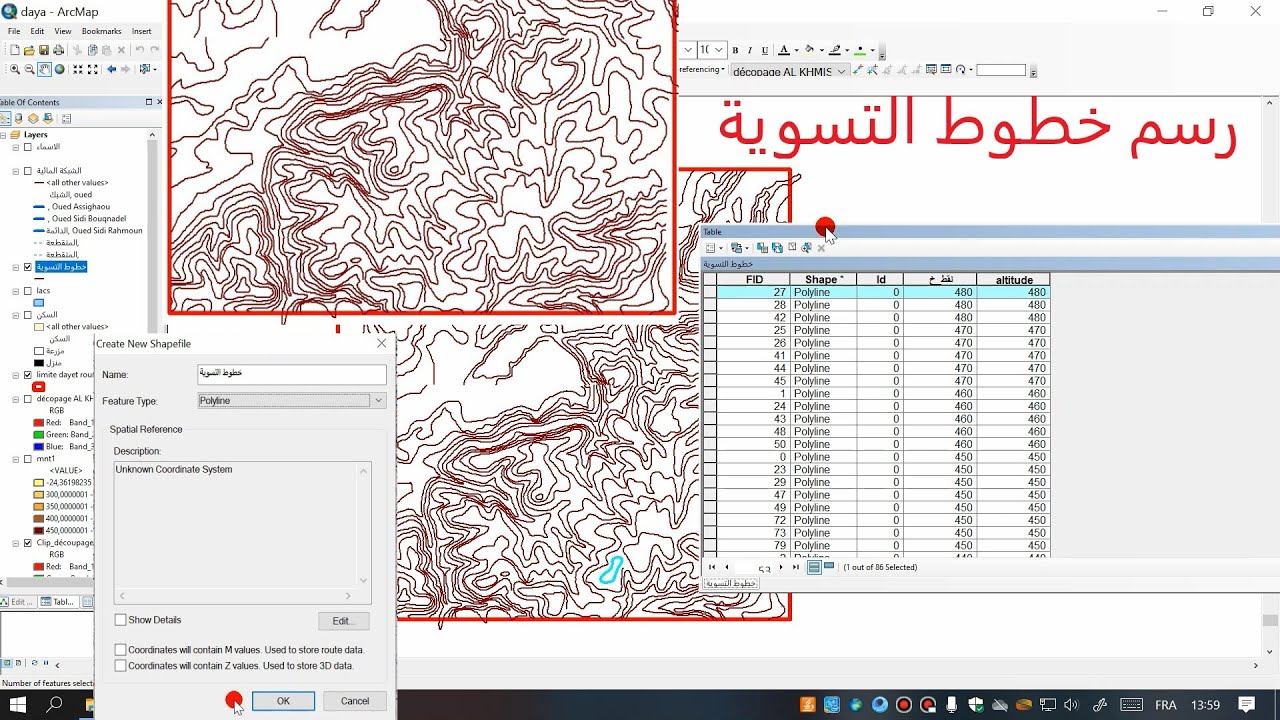Open the font size dropdown

(719, 50)
